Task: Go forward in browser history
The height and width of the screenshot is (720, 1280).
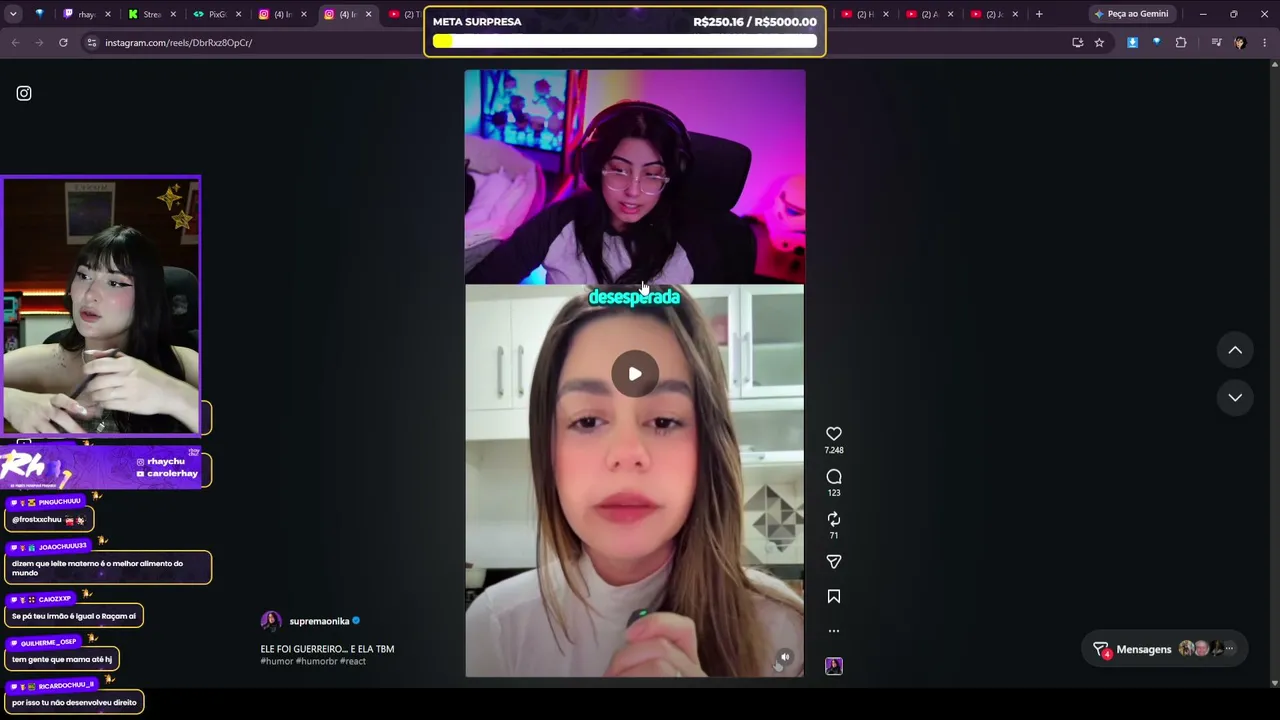Action: [x=39, y=43]
